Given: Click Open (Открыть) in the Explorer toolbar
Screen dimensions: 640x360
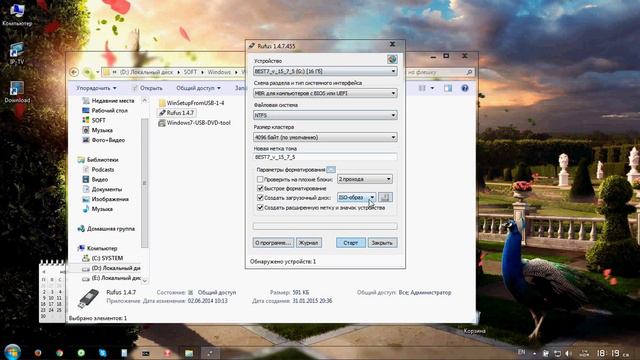Looking at the screenshot, I should point(147,88).
